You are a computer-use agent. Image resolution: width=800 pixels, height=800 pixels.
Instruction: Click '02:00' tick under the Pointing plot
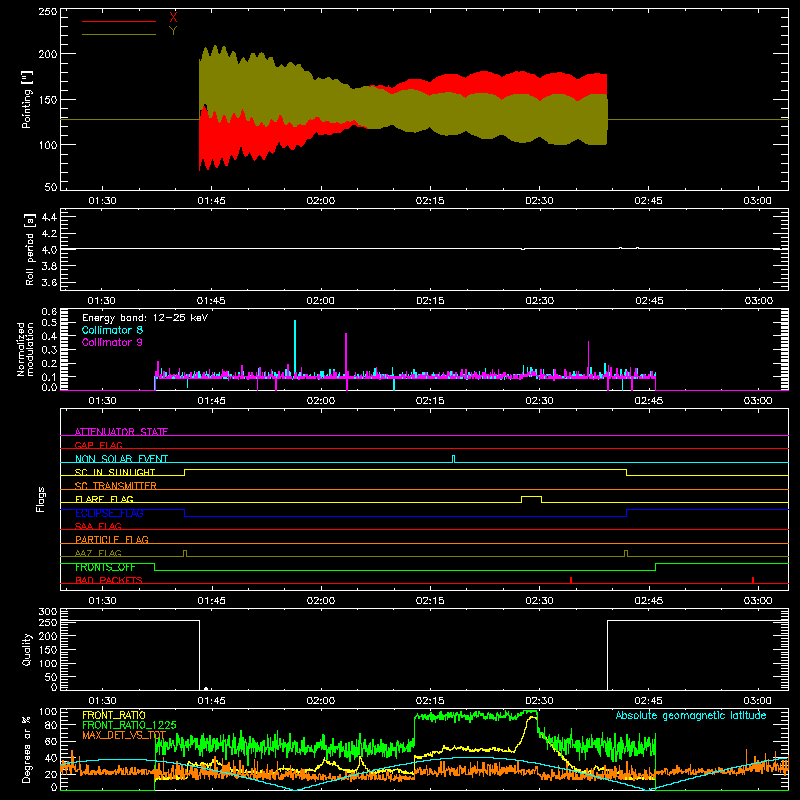320,201
